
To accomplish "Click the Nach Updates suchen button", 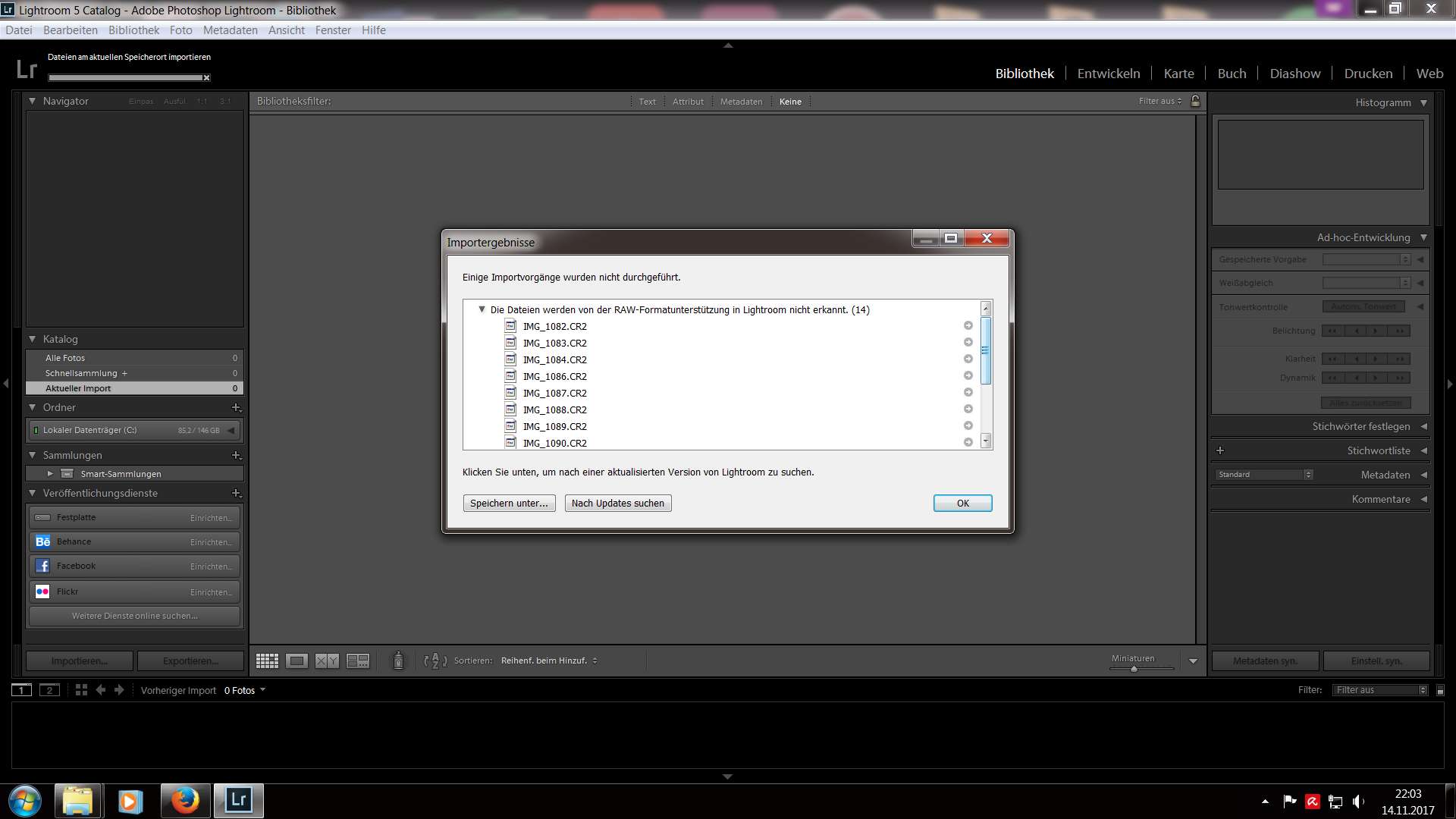I will (617, 503).
